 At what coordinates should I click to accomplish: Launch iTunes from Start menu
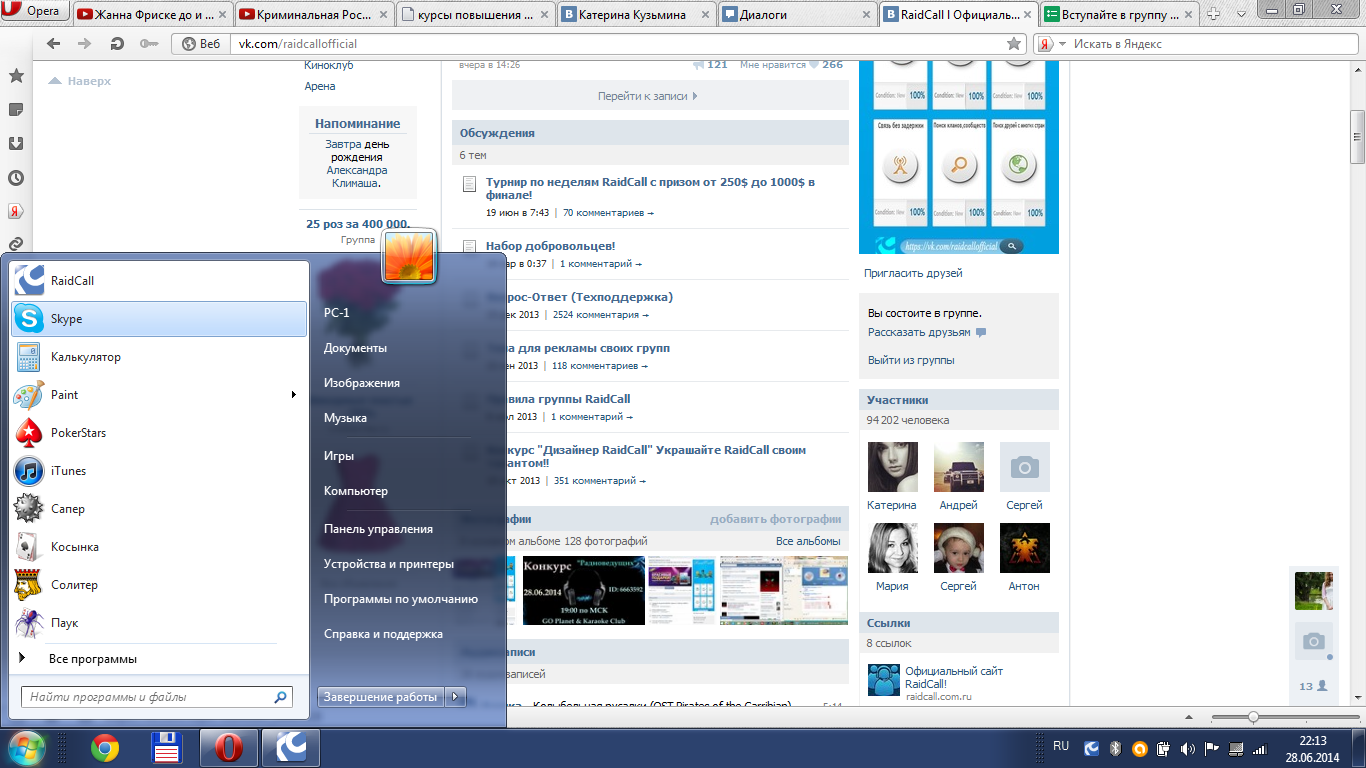tap(159, 471)
